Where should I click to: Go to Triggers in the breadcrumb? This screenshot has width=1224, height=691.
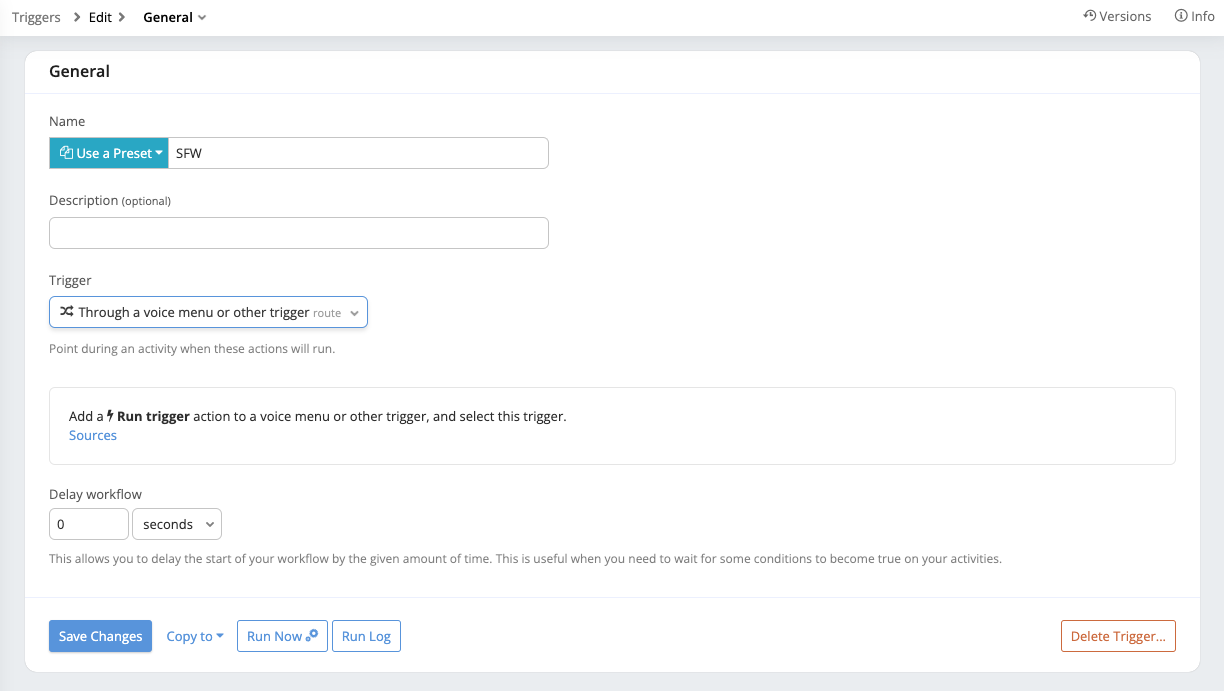tap(36, 17)
